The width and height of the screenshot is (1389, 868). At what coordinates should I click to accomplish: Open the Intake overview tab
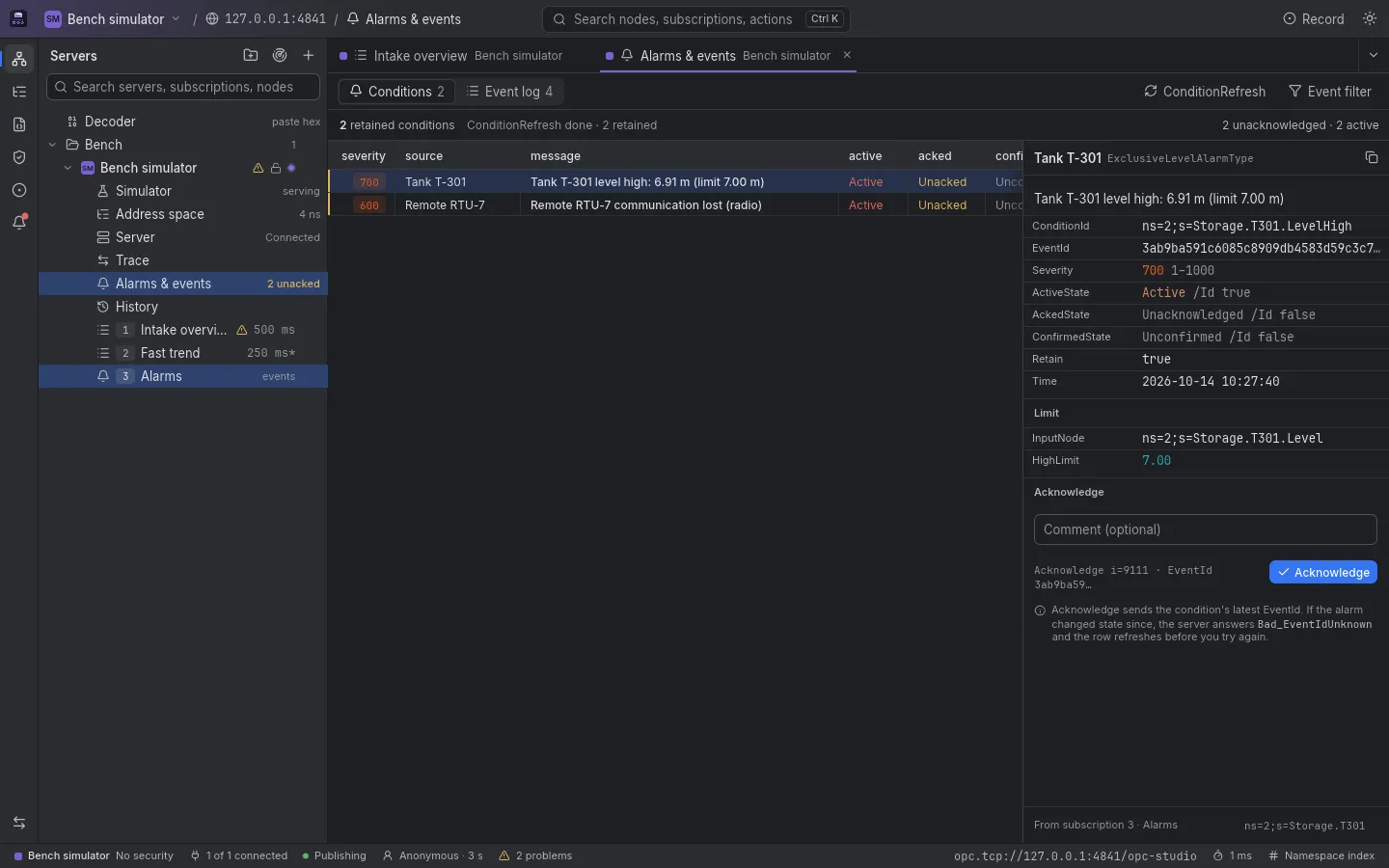click(450, 56)
